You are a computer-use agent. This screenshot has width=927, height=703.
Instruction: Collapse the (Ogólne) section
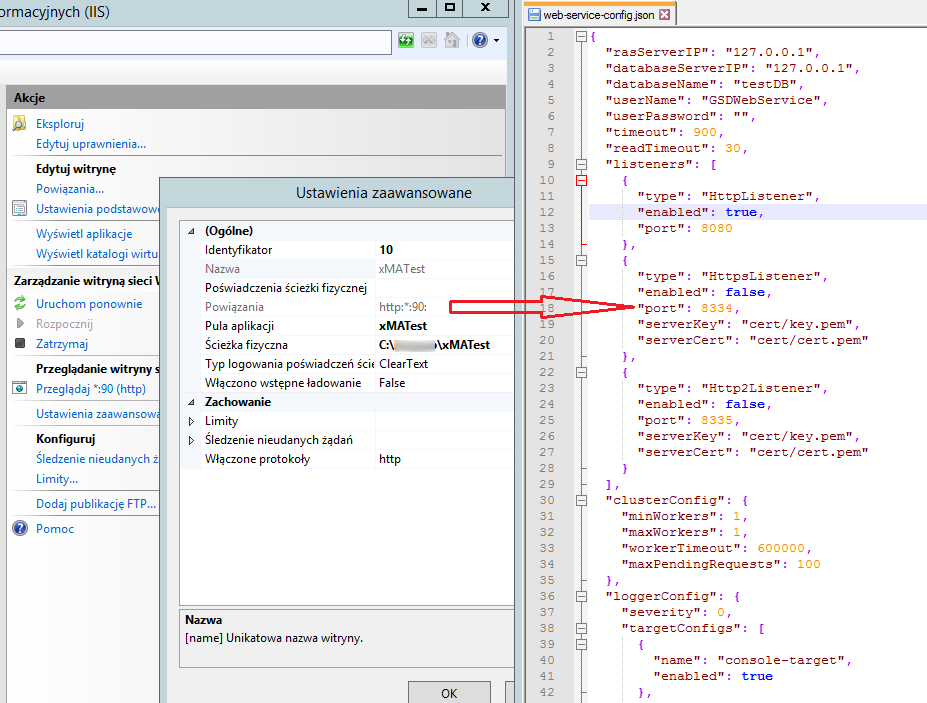[191, 231]
